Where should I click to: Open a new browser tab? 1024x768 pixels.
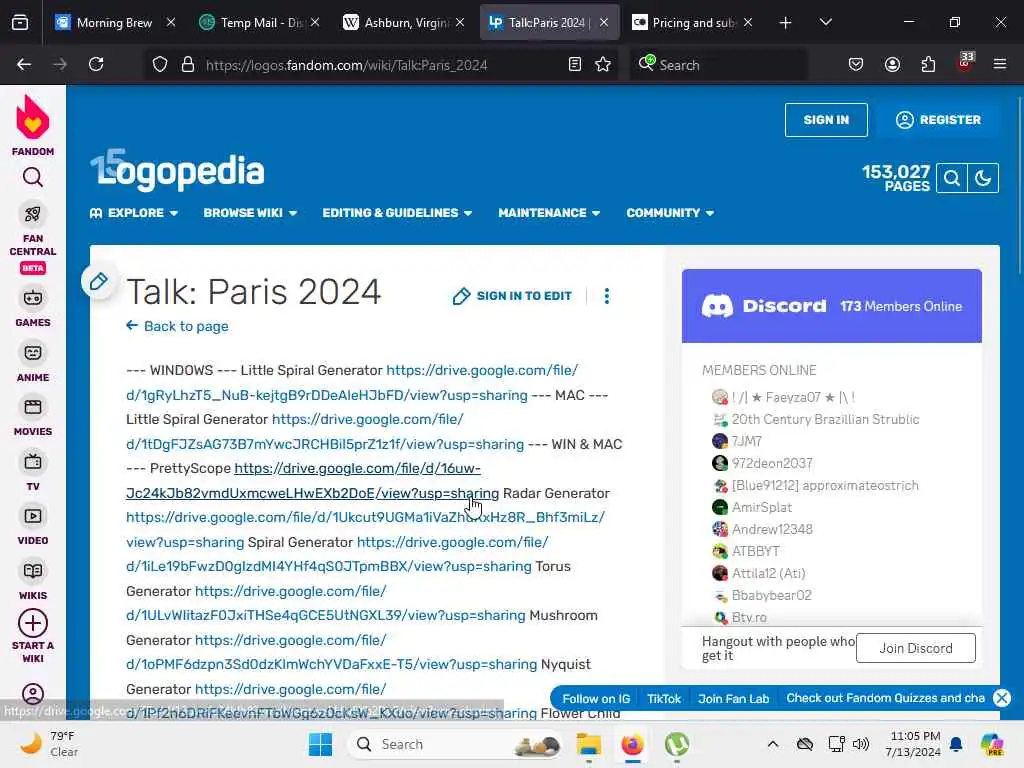click(785, 23)
